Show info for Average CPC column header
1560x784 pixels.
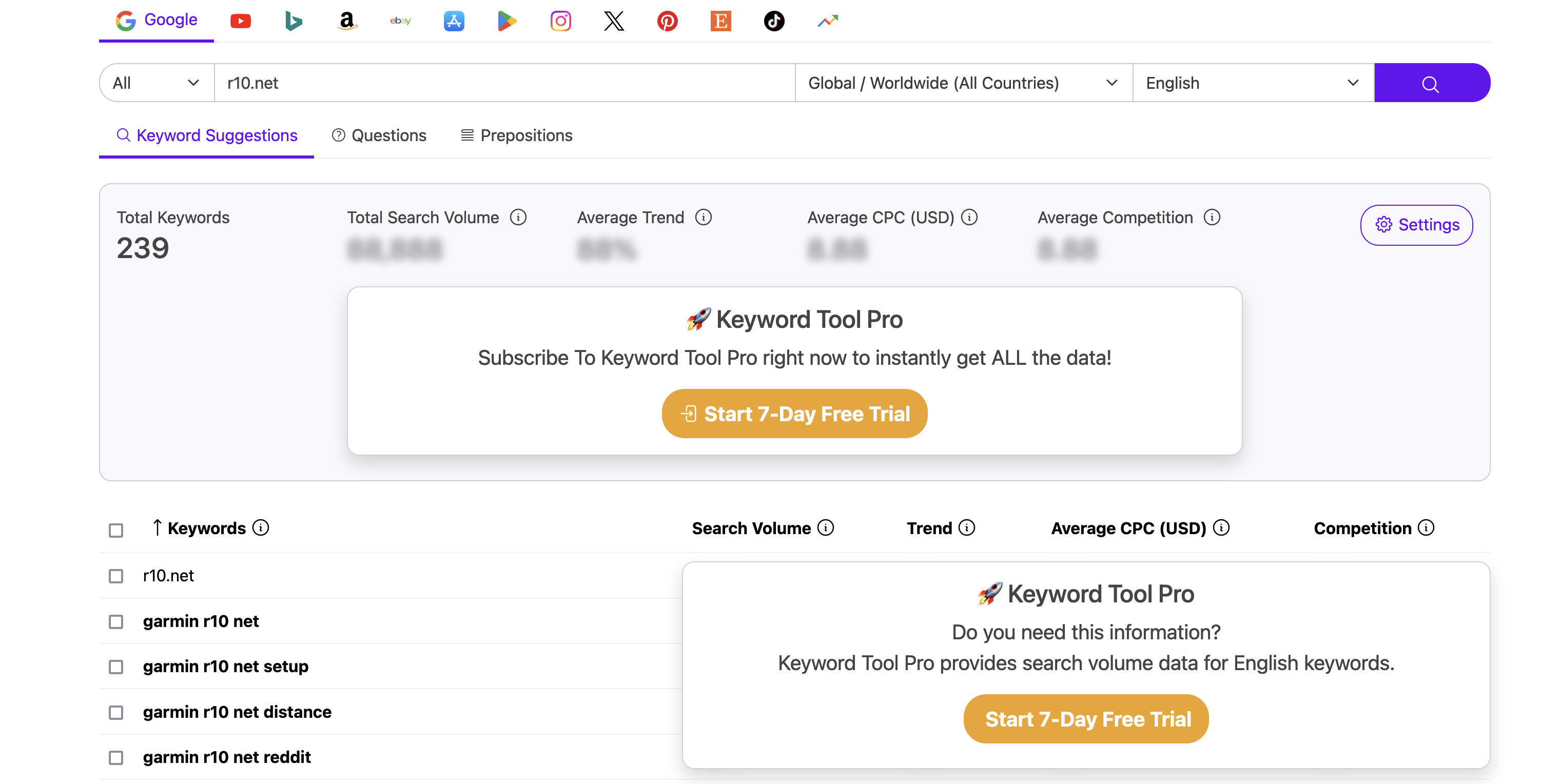[1221, 528]
